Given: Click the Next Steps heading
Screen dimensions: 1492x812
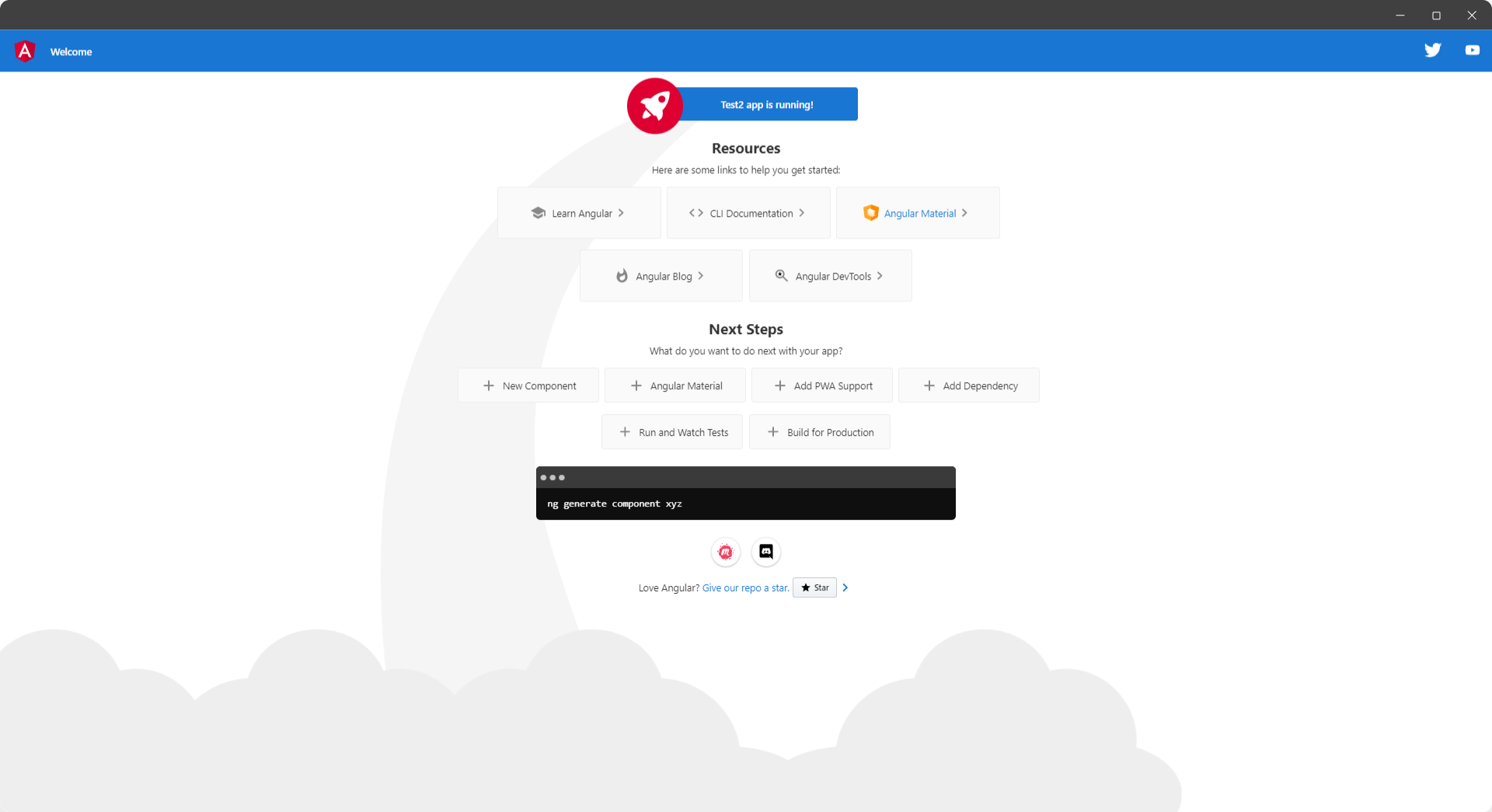Looking at the screenshot, I should tap(746, 329).
